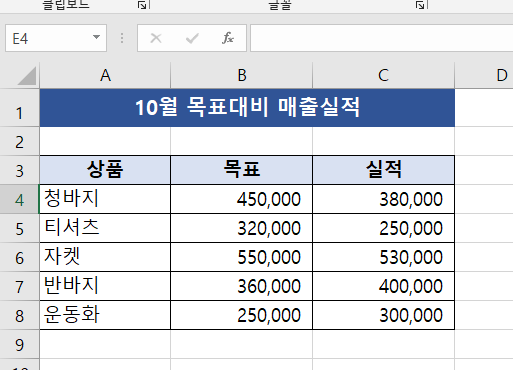
Task: Select column A header
Action: [x=105, y=75]
